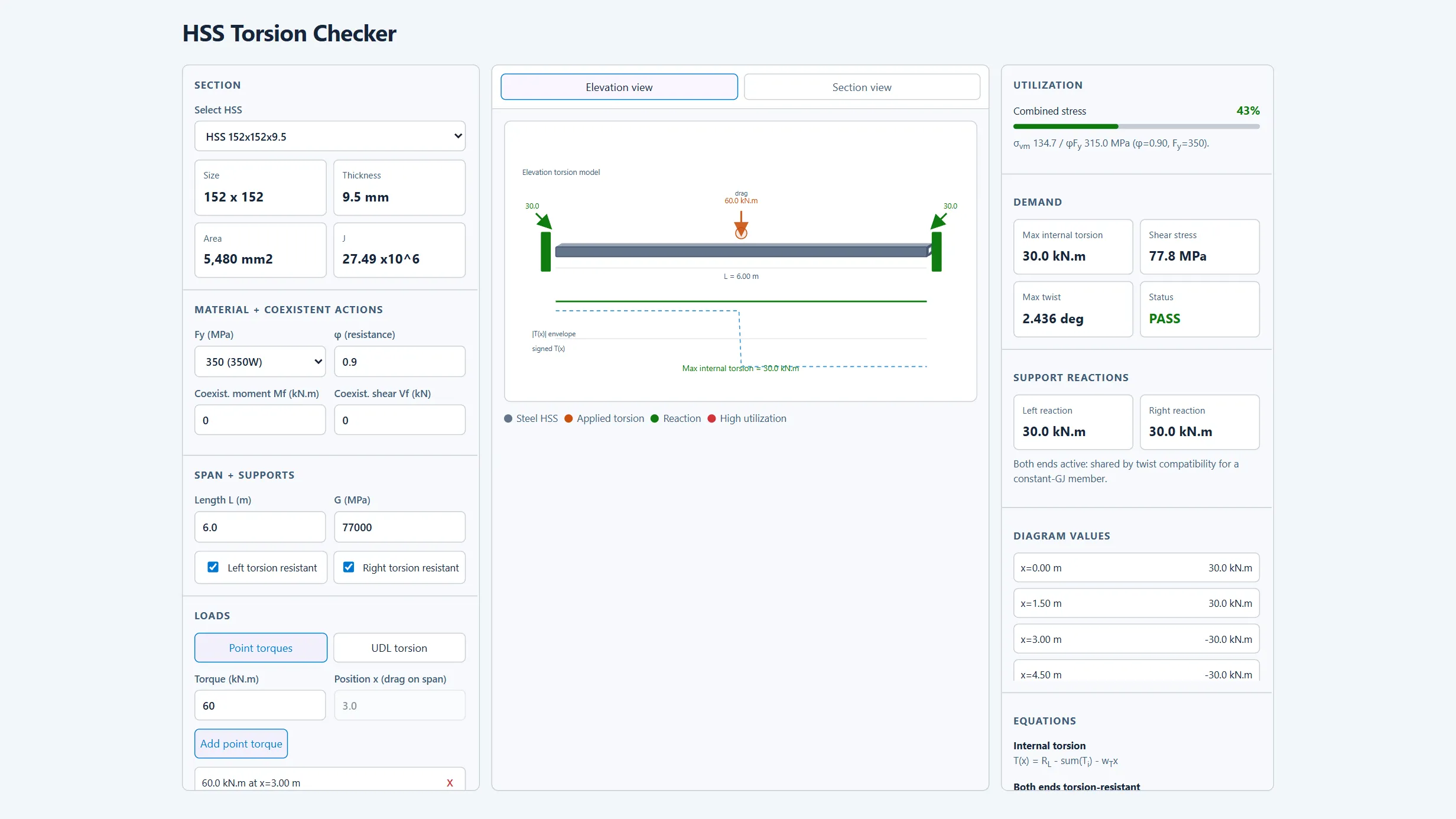Click the Internal torsion equation heading
The width and height of the screenshot is (1456, 819).
pyautogui.click(x=1049, y=746)
